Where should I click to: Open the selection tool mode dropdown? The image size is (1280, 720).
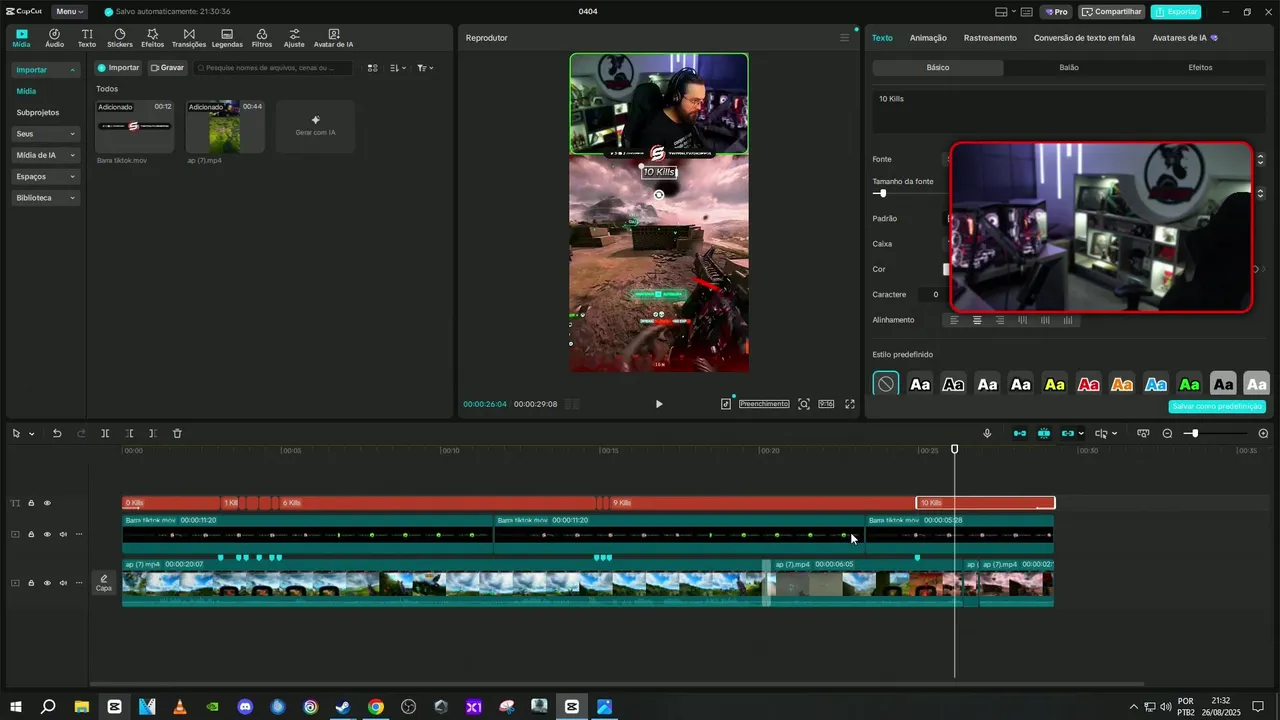click(x=32, y=434)
